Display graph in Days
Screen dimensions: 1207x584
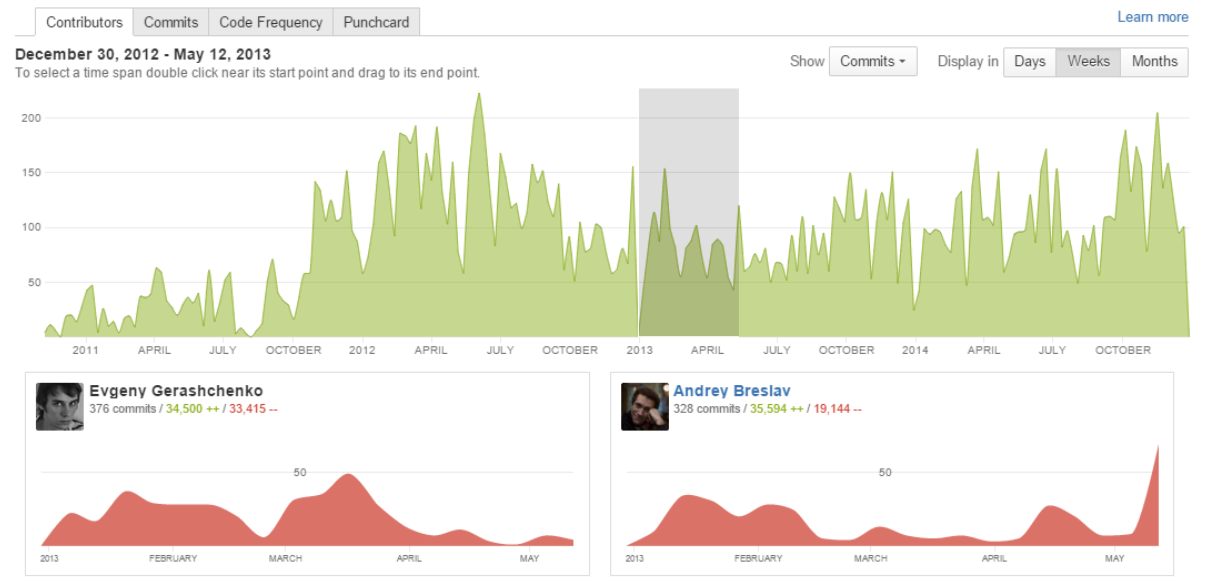point(1029,61)
